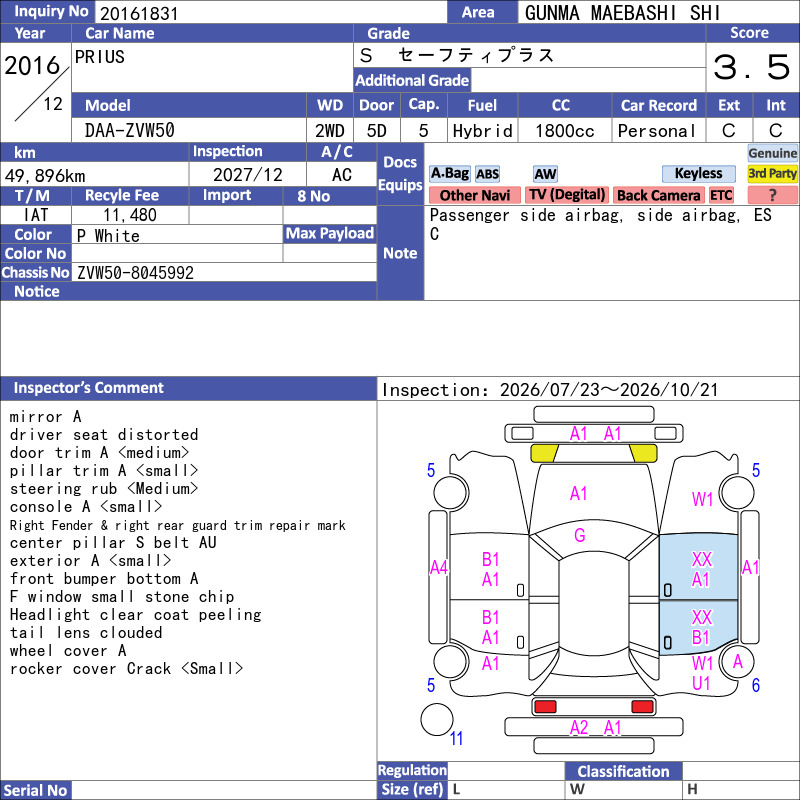This screenshot has width=800, height=800.
Task: Select the 3rd Party yellow tag
Action: point(772,174)
